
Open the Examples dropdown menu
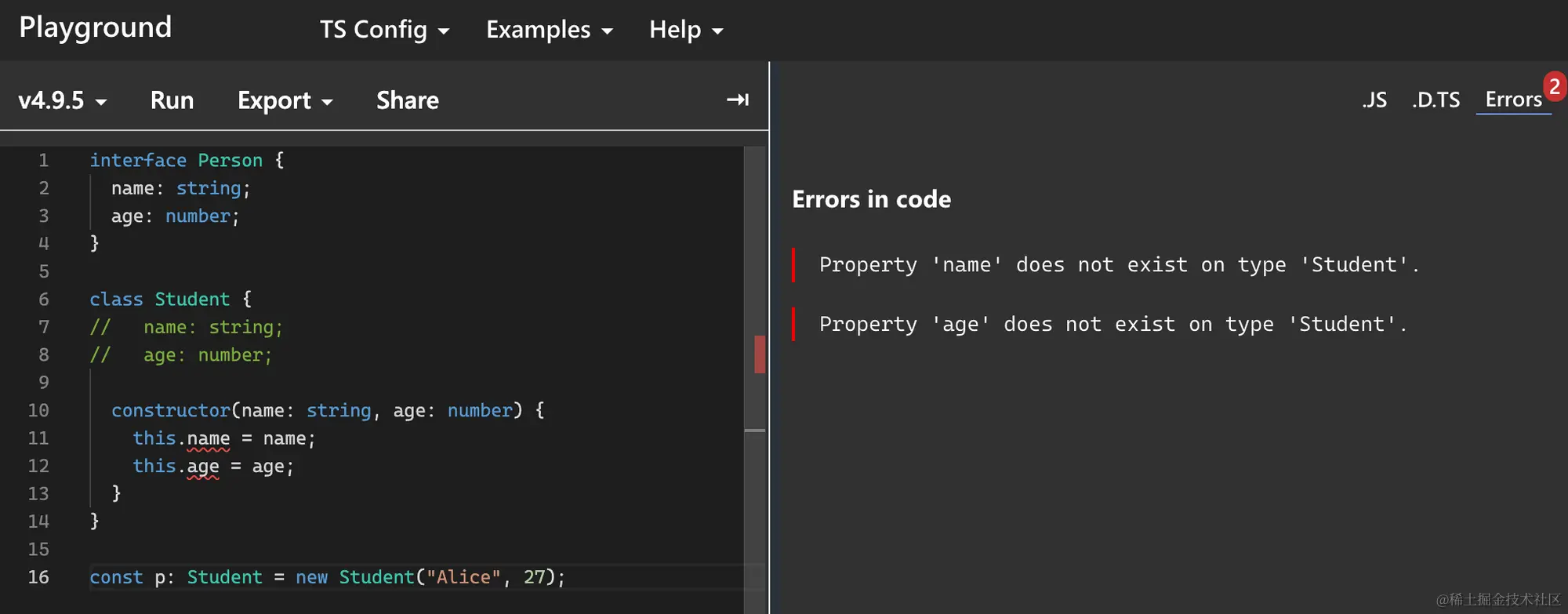click(x=549, y=30)
